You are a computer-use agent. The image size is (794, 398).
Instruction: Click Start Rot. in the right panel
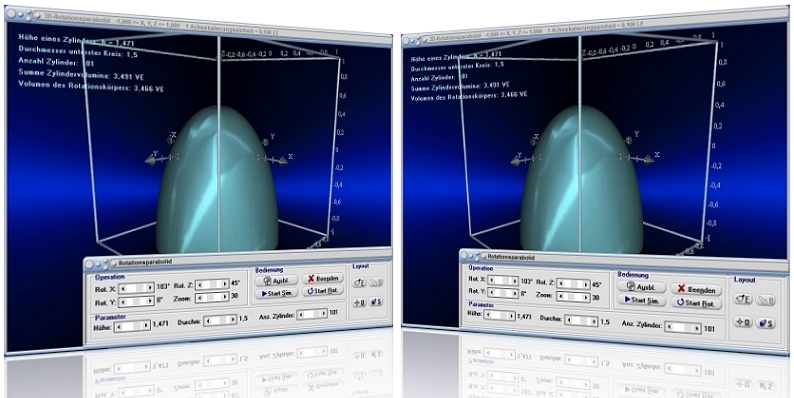pos(696,303)
